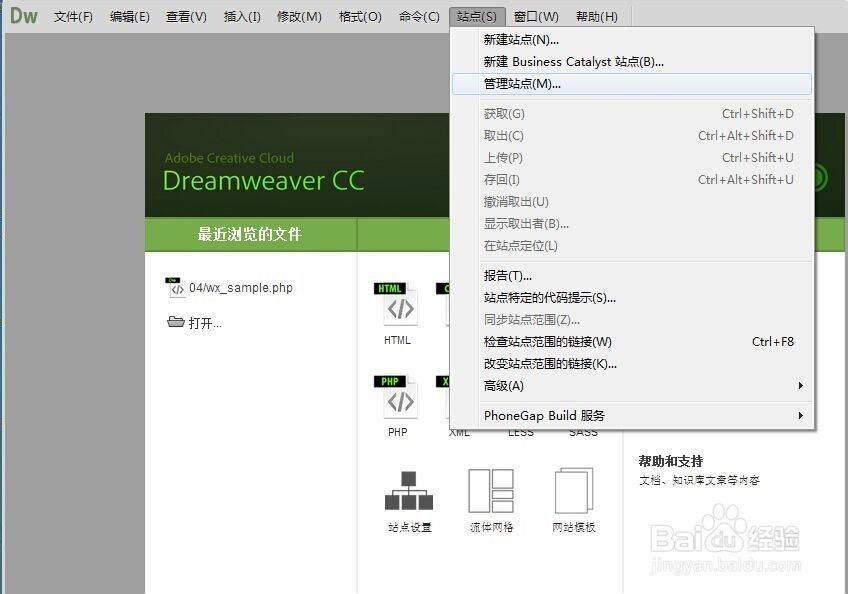Click the folder icon next to 打开

click(x=176, y=322)
